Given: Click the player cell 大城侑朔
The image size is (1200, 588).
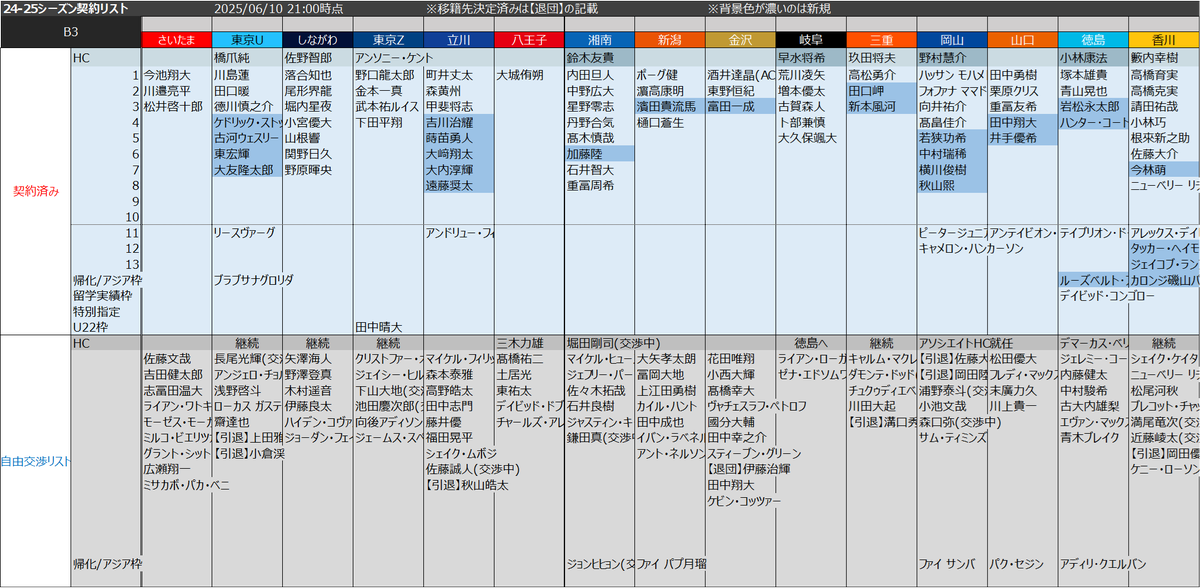Looking at the screenshot, I should click(529, 74).
